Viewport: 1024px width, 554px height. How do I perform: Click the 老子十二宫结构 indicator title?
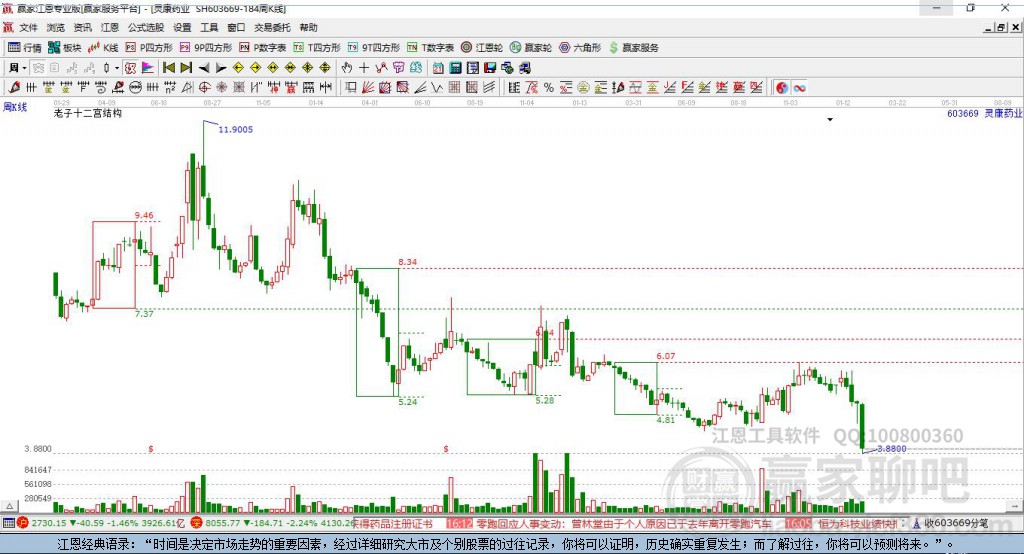pyautogui.click(x=88, y=113)
